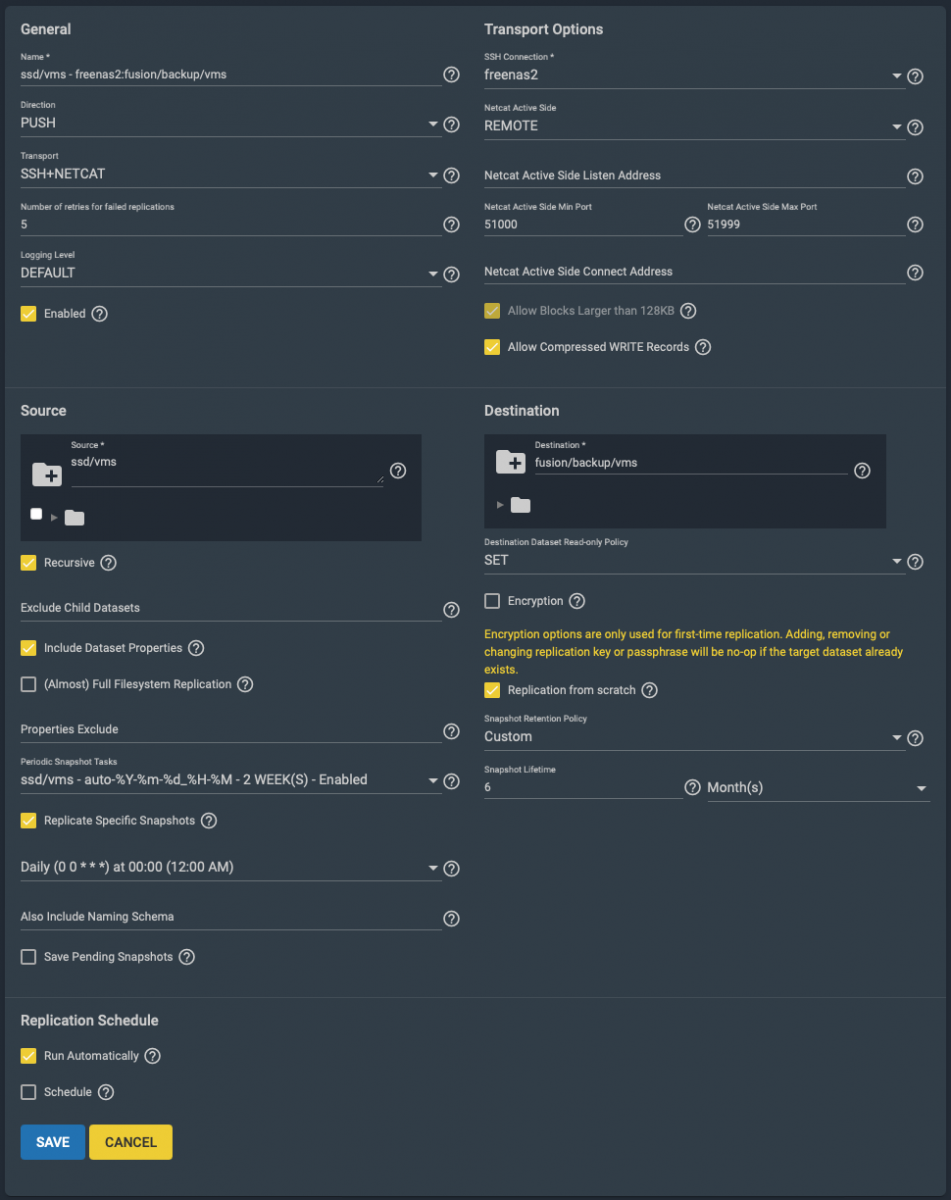Show help for Allow Compressed WRITE Records
Viewport: 951px width, 1200px height.
click(x=703, y=347)
